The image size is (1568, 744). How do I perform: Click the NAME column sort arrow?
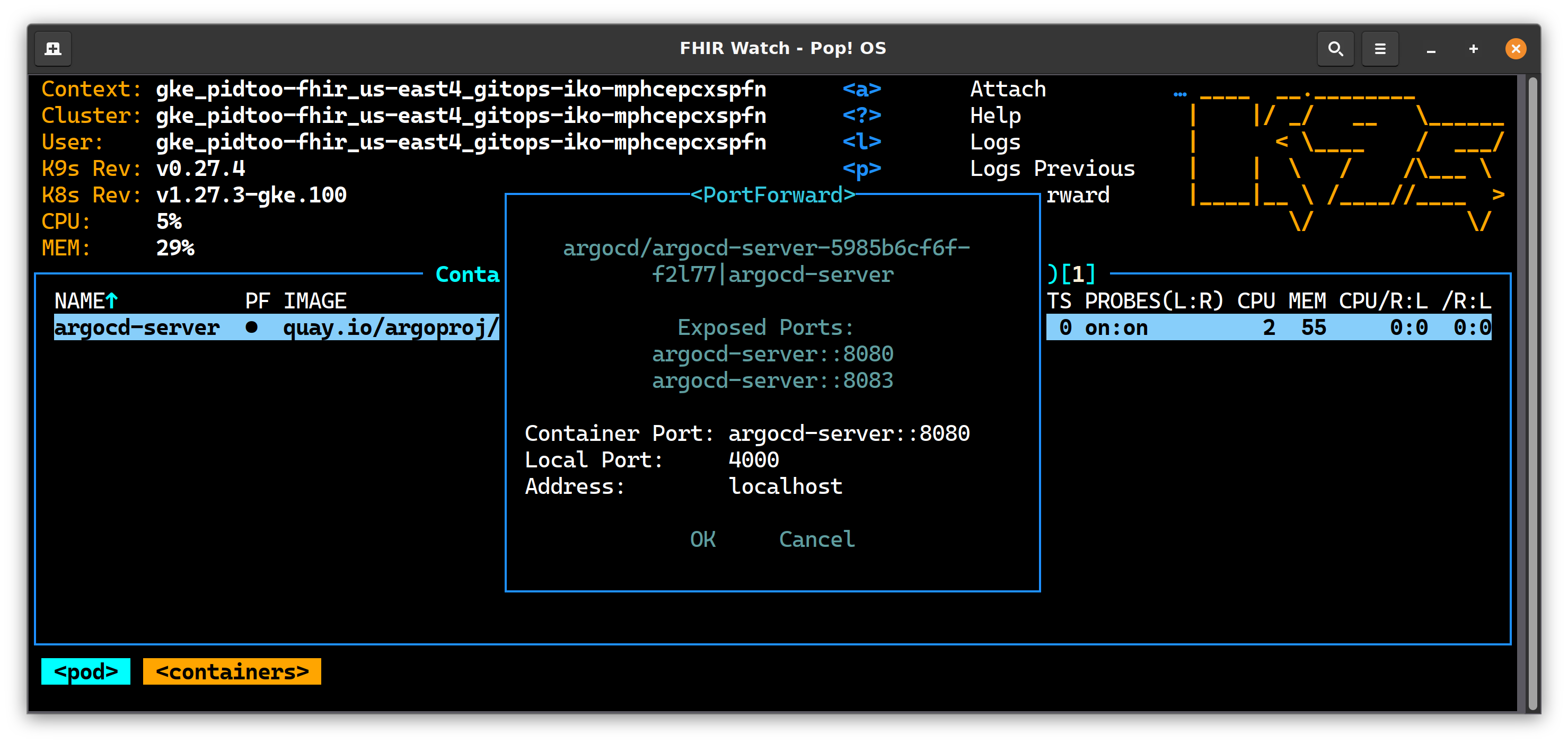[111, 300]
